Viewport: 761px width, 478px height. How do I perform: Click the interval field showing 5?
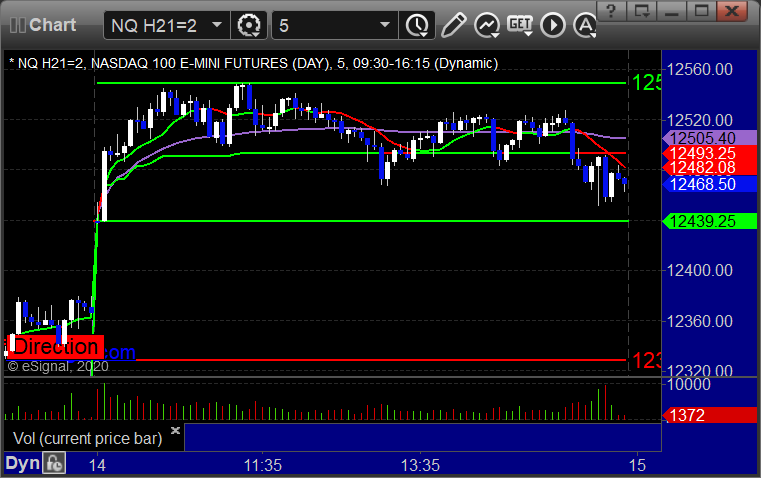335,25
